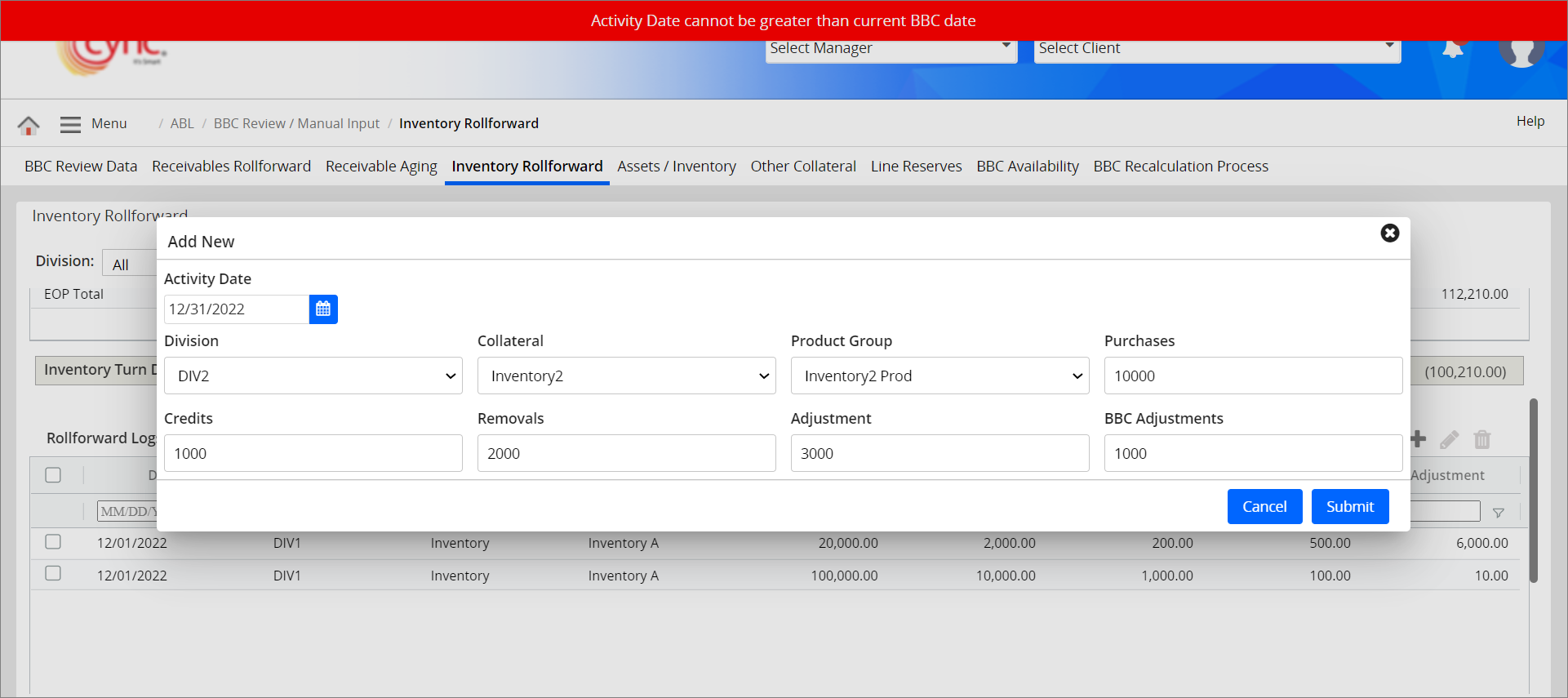Check the second 12/01/2022 row checkbox
This screenshot has height=698, width=1568.
pyautogui.click(x=53, y=574)
